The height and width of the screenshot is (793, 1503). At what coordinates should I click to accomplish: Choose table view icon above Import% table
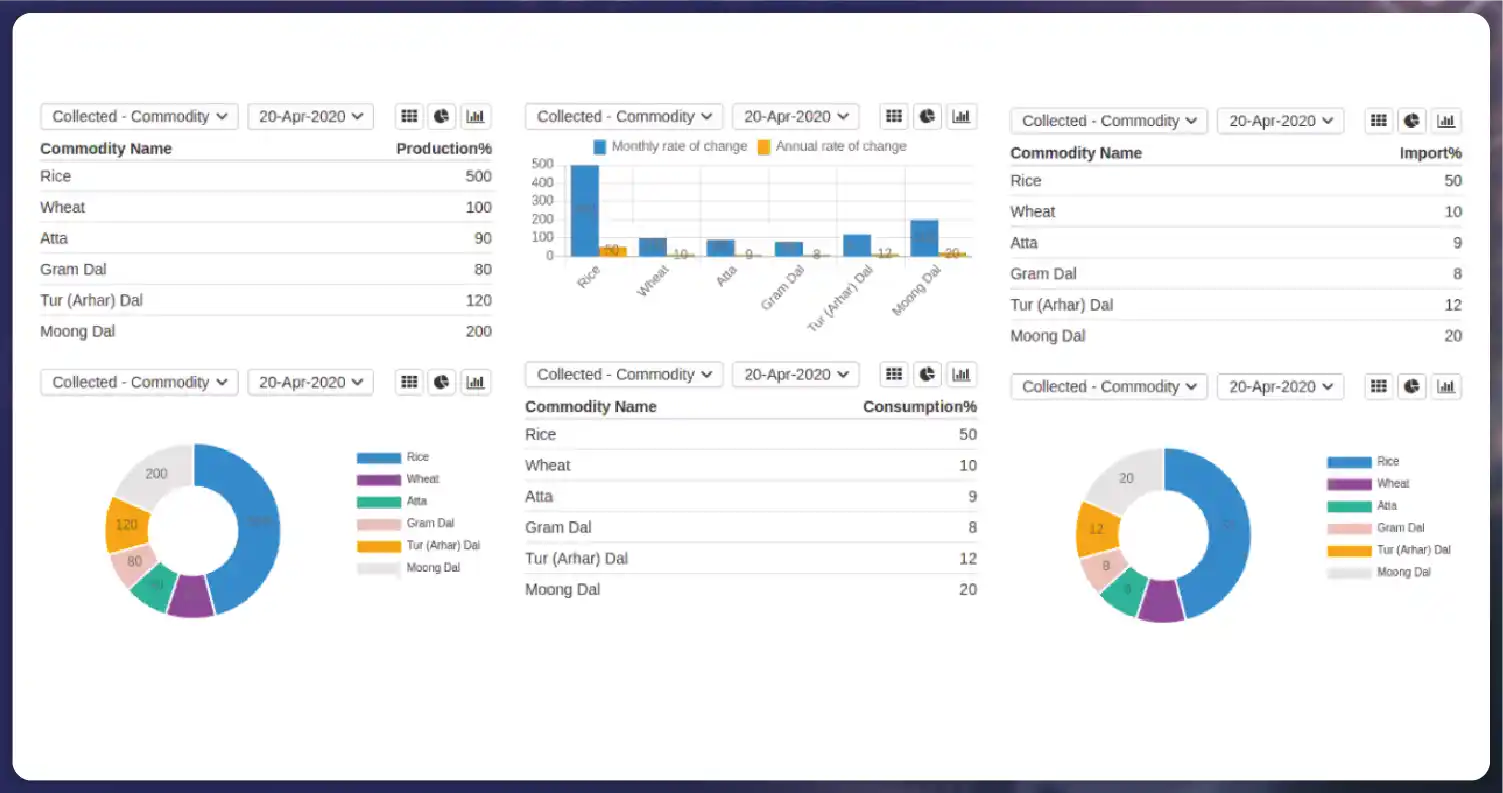1379,120
